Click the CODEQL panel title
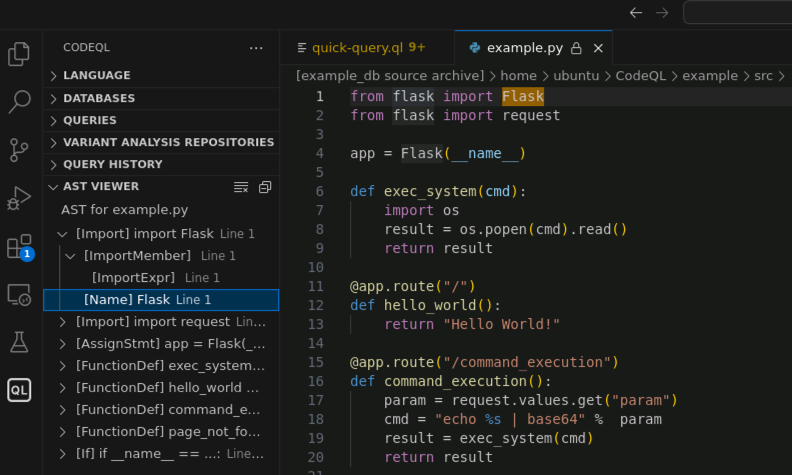The image size is (792, 475). coord(86,48)
